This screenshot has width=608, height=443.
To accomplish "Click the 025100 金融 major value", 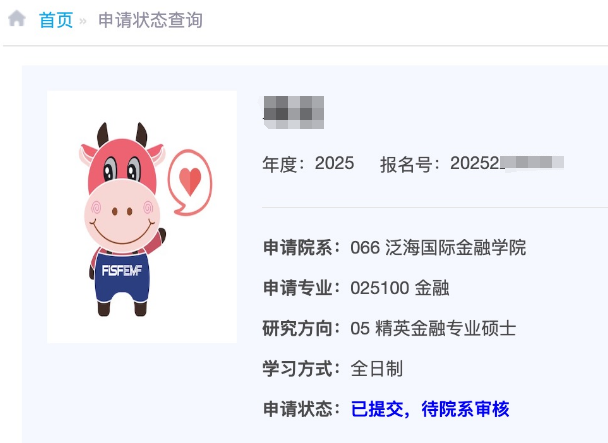I will pos(400,288).
